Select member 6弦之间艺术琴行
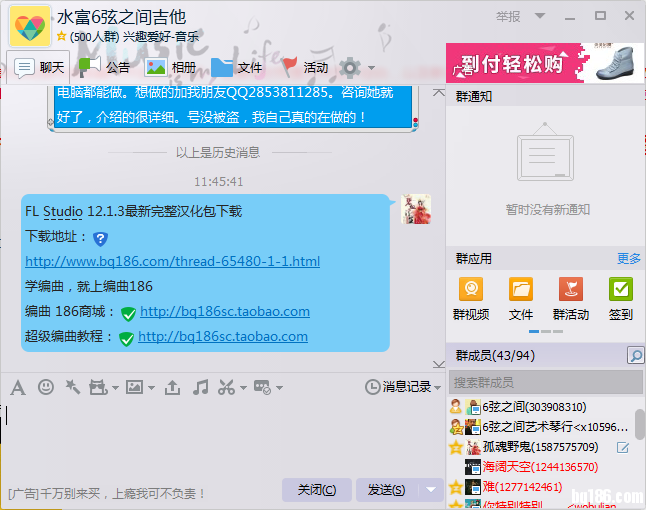The height and width of the screenshot is (510, 646). pos(541,427)
